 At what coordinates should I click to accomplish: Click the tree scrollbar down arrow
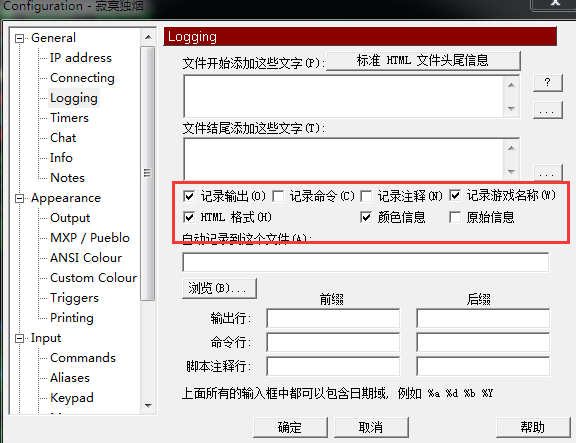(x=148, y=406)
